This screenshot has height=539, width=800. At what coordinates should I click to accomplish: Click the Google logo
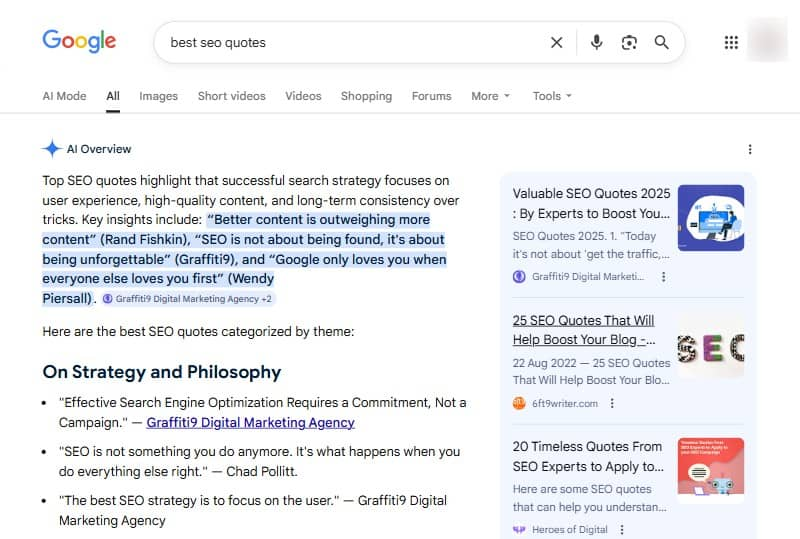tap(79, 41)
